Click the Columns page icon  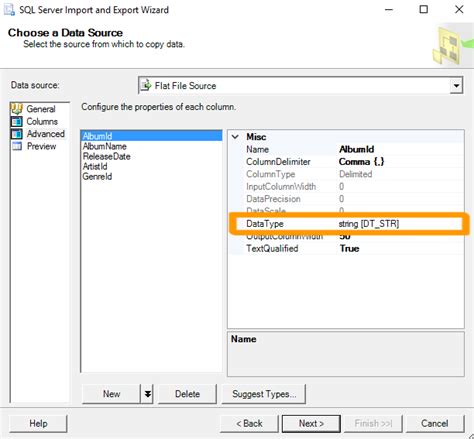(17, 121)
